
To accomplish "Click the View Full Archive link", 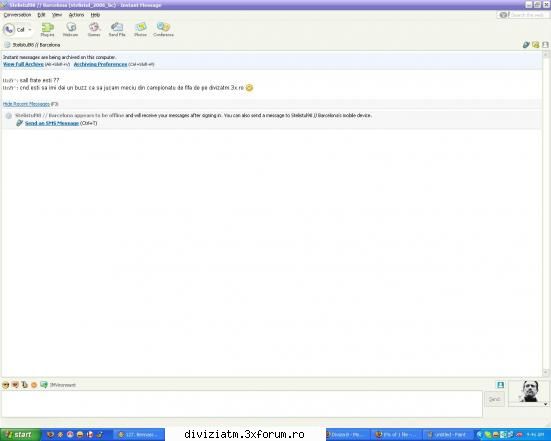I will tap(23, 64).
